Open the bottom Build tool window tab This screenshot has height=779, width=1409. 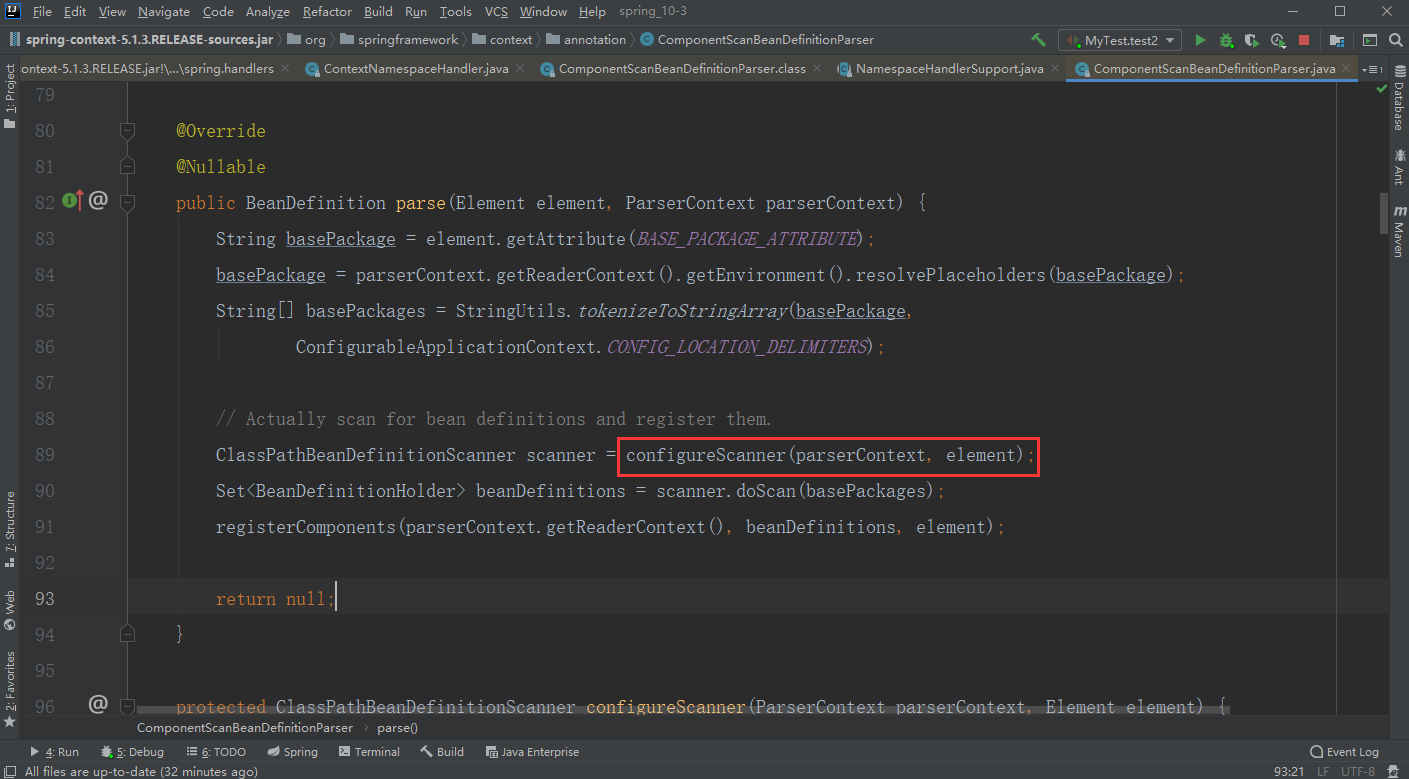442,752
